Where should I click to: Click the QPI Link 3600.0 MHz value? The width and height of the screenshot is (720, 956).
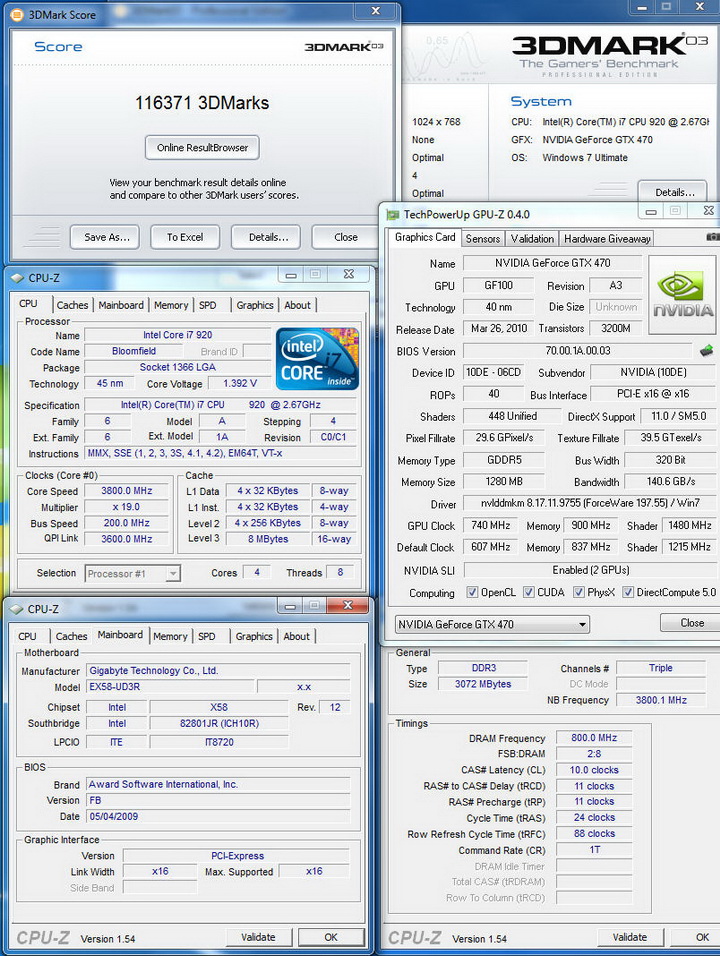(x=126, y=539)
